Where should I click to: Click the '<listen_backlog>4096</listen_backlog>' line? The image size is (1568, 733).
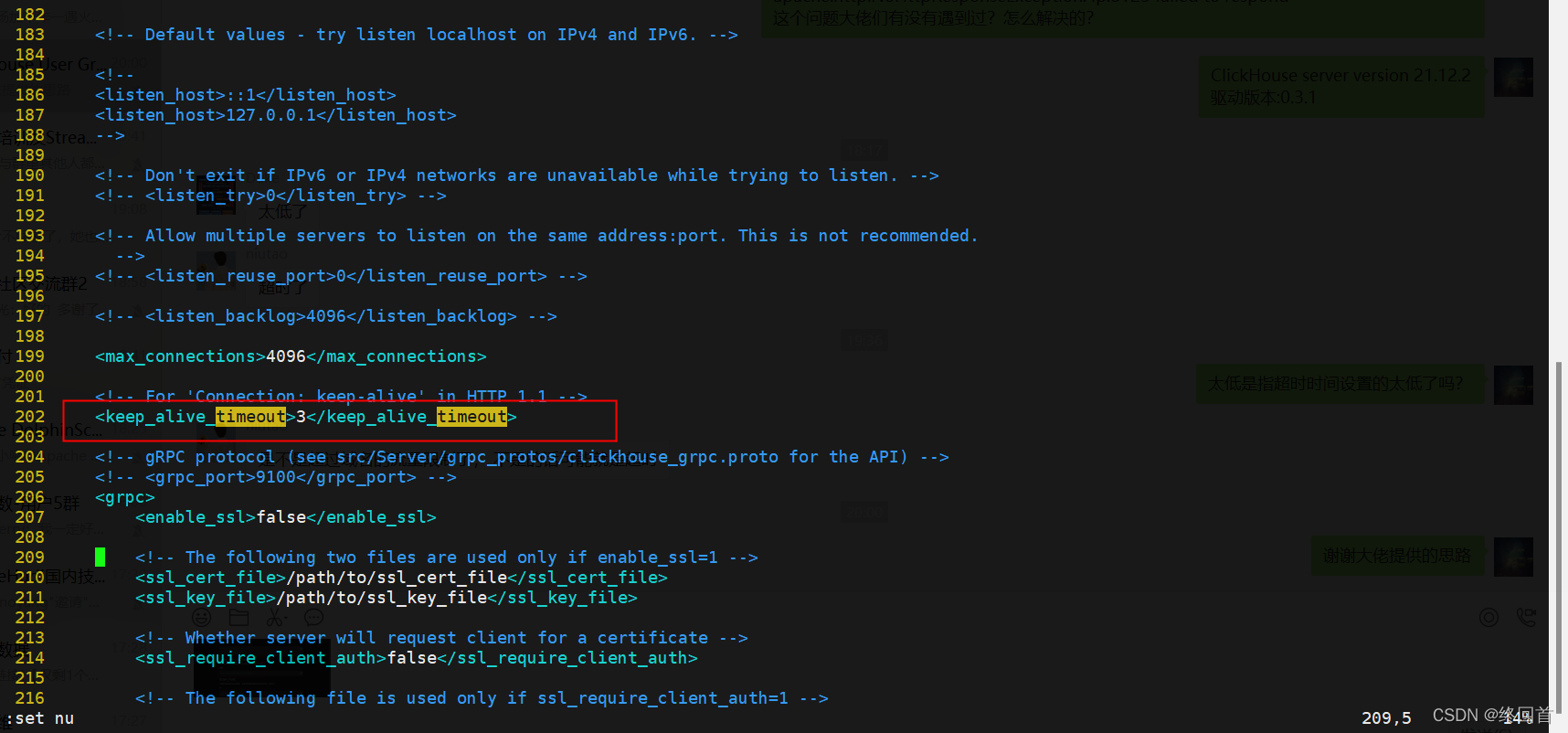pyautogui.click(x=326, y=316)
